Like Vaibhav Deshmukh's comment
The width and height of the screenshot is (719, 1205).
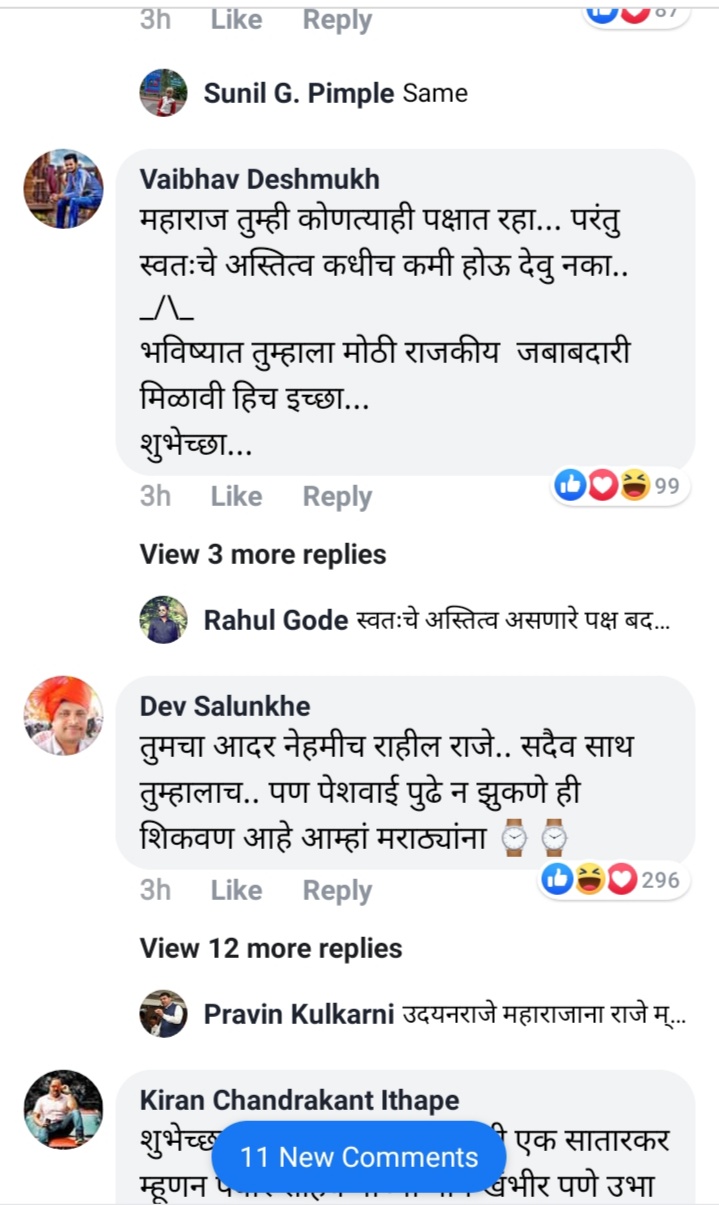coord(236,496)
